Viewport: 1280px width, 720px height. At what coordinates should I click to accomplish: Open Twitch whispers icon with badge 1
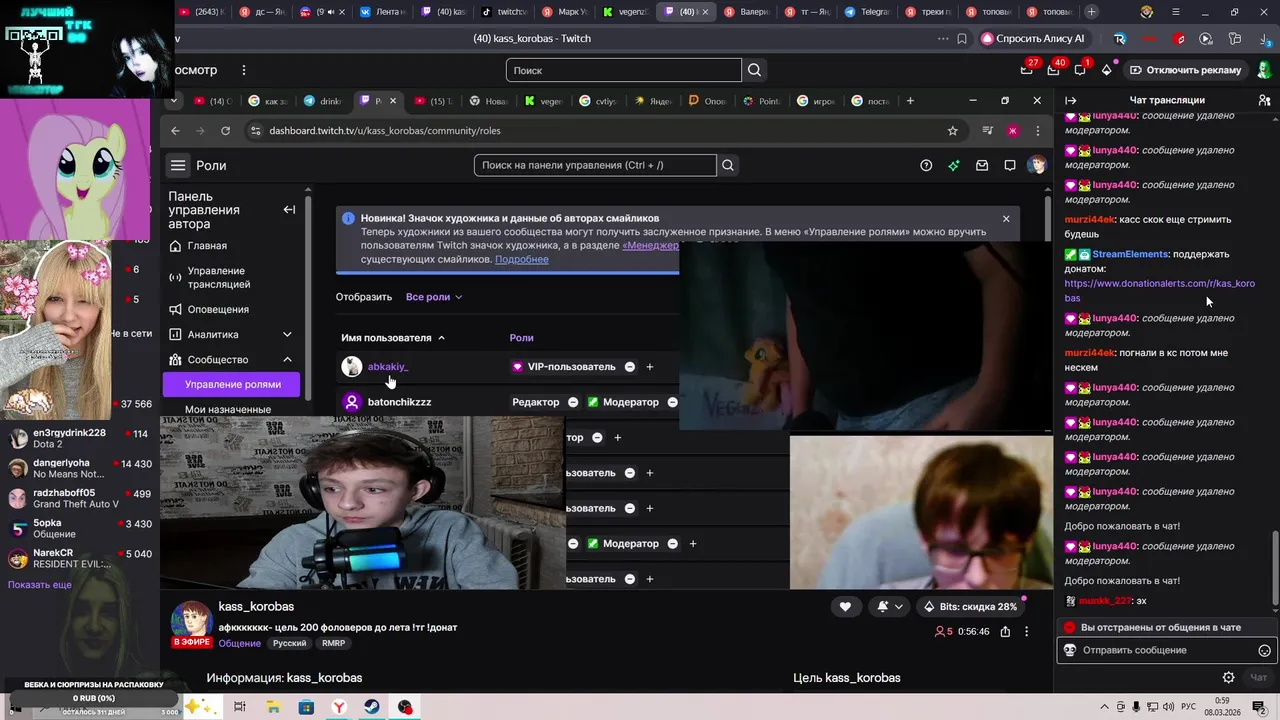1081,70
